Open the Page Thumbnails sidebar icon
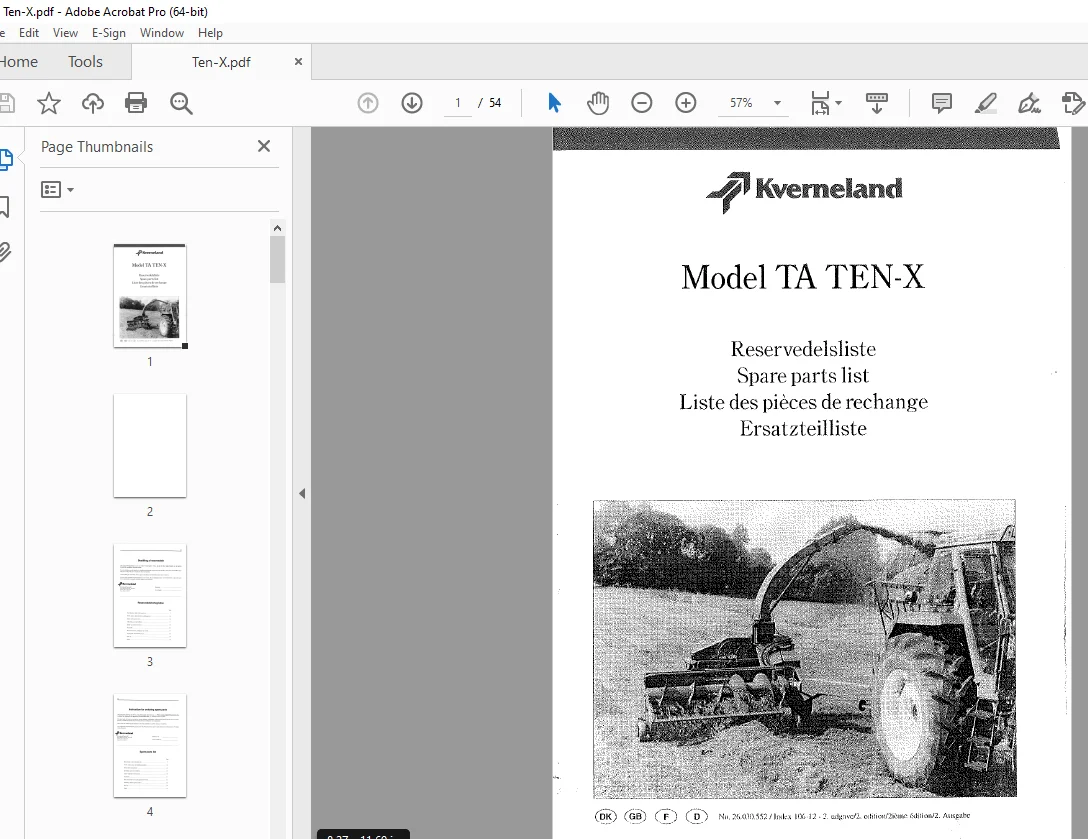The width and height of the screenshot is (1088, 839). point(6,160)
